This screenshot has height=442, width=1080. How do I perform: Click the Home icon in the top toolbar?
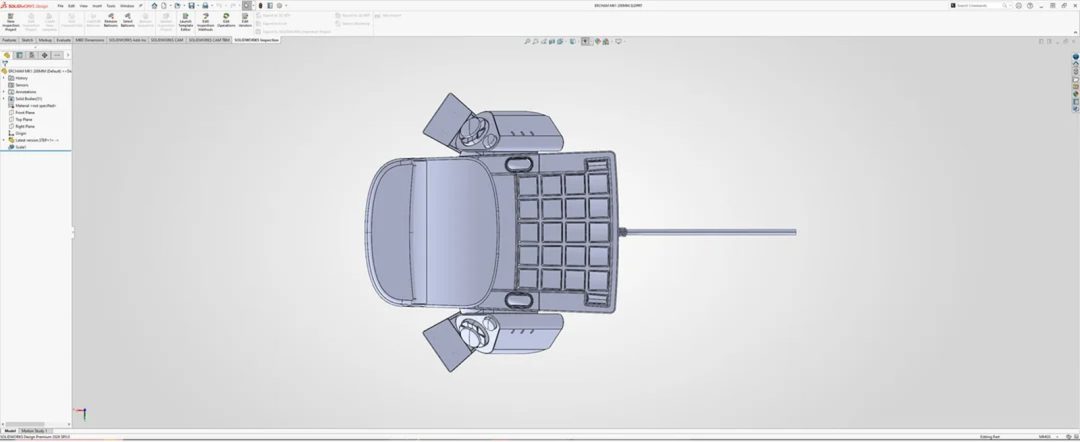pos(154,5)
